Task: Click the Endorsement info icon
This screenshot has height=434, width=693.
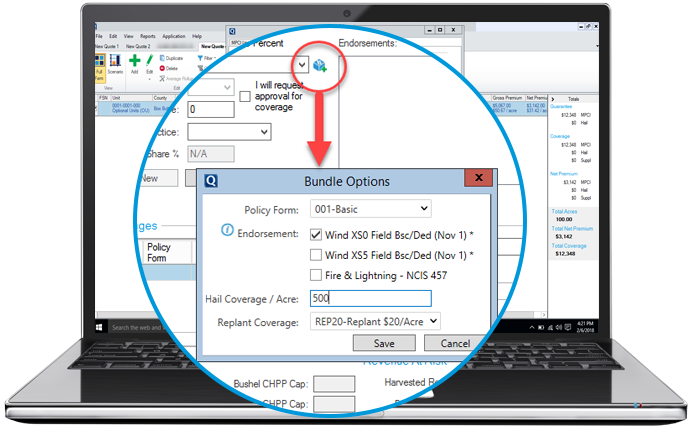Action: pyautogui.click(x=229, y=232)
